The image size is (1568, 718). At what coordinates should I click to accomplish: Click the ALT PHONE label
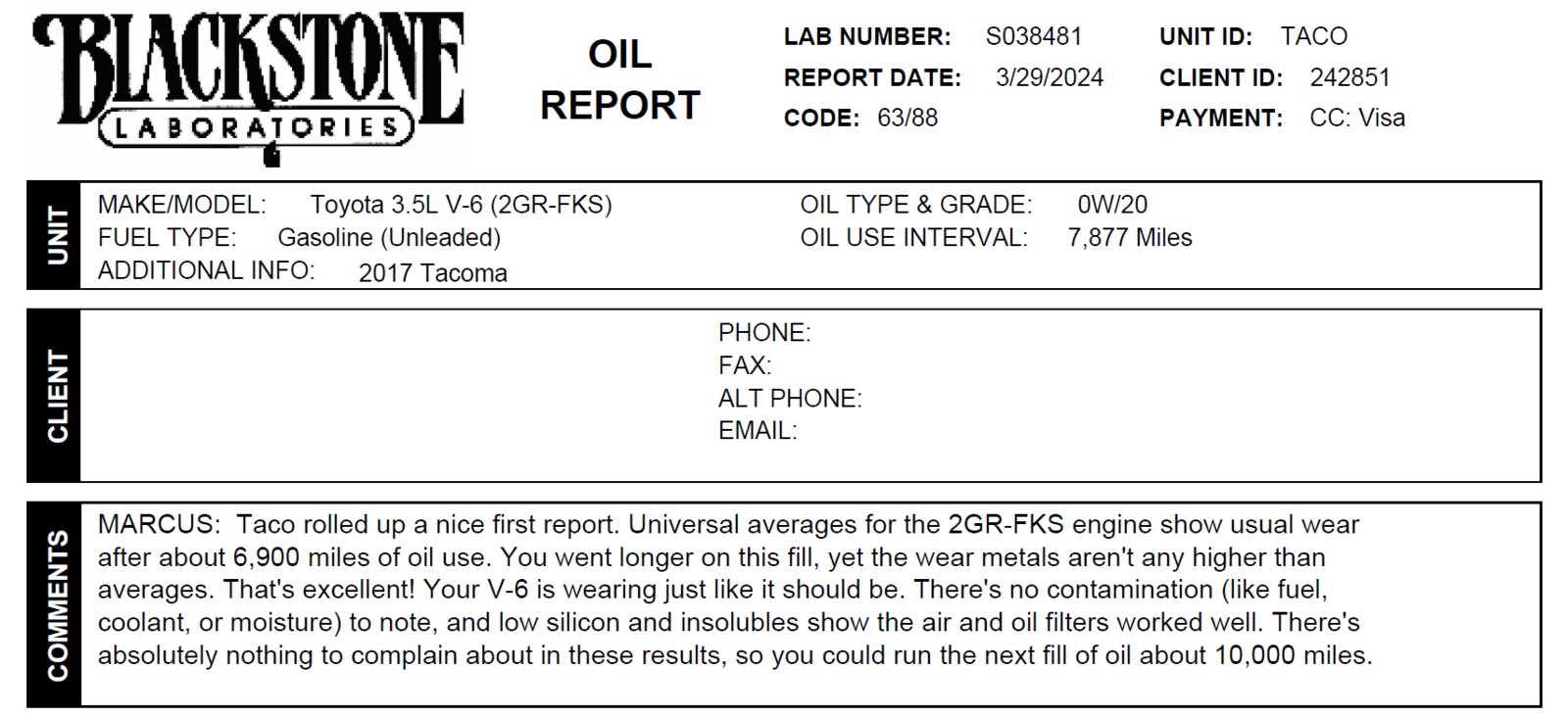click(x=790, y=399)
